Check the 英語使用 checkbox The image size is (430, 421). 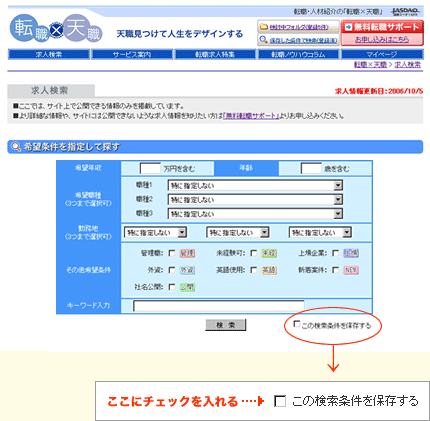pyautogui.click(x=254, y=270)
